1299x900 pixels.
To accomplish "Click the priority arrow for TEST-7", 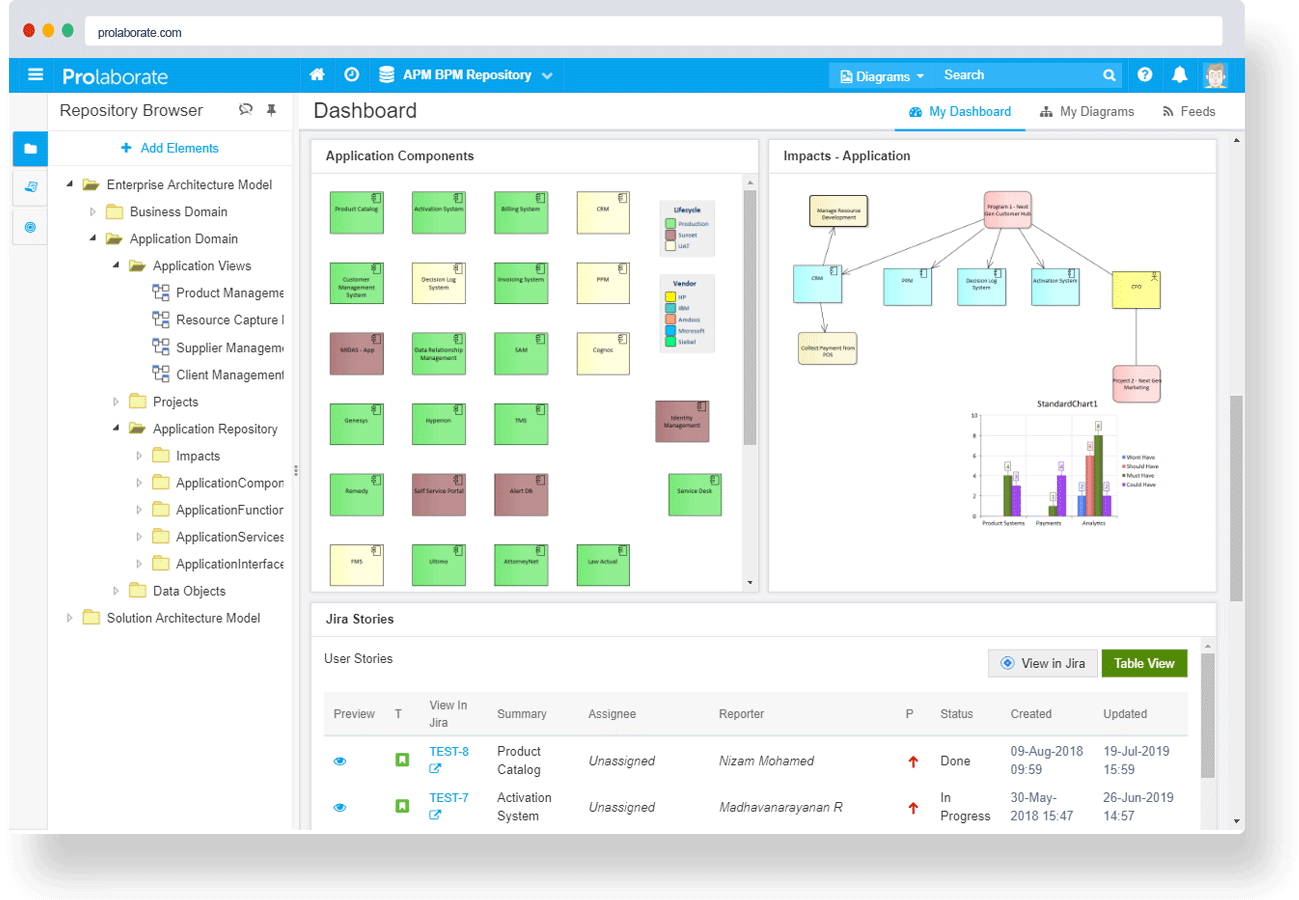I will [x=912, y=808].
